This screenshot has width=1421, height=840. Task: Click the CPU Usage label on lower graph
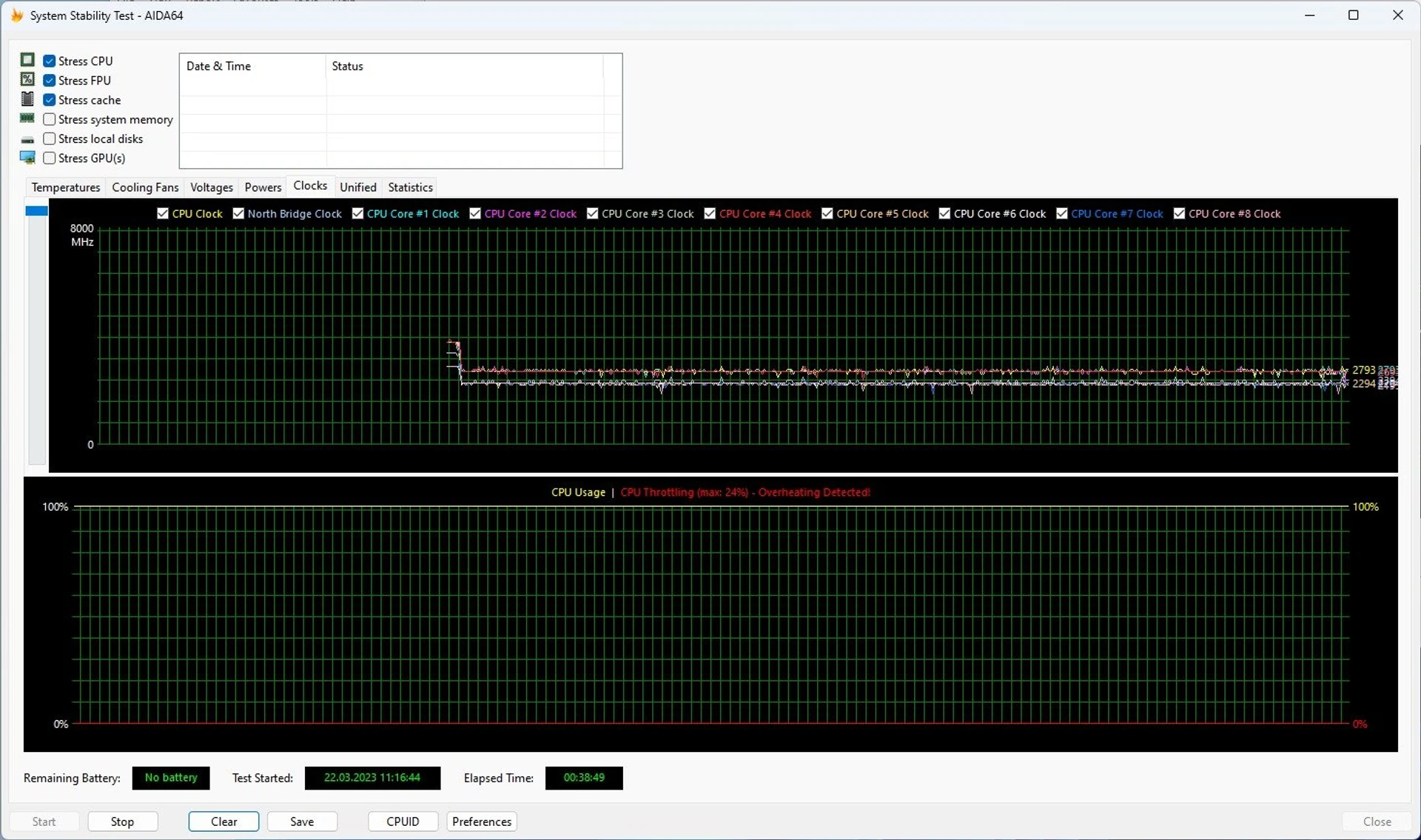[578, 492]
